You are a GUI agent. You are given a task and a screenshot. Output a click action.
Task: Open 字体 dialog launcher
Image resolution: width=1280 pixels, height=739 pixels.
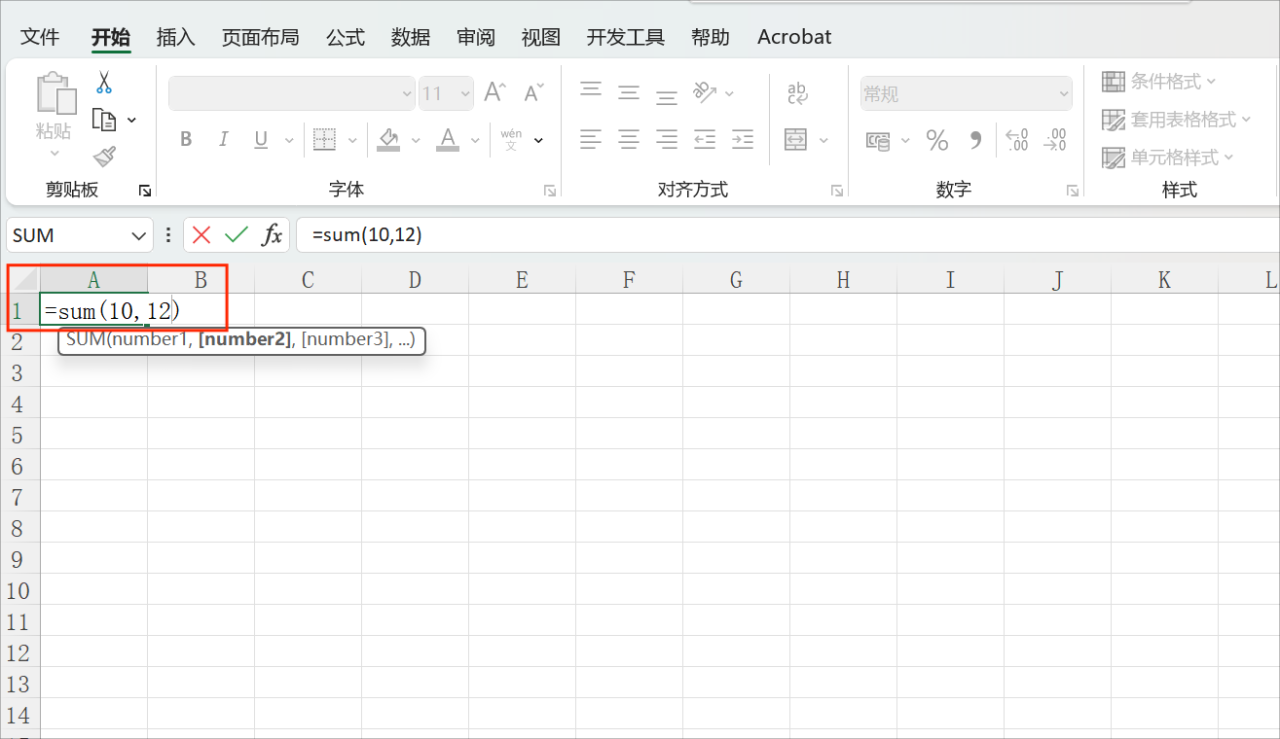[x=549, y=190]
